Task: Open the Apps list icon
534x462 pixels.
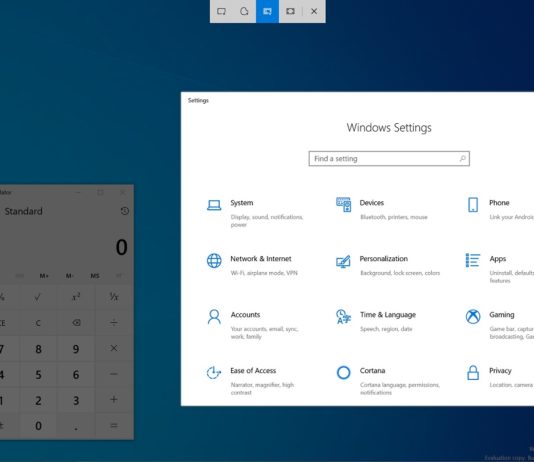Action: point(473,260)
